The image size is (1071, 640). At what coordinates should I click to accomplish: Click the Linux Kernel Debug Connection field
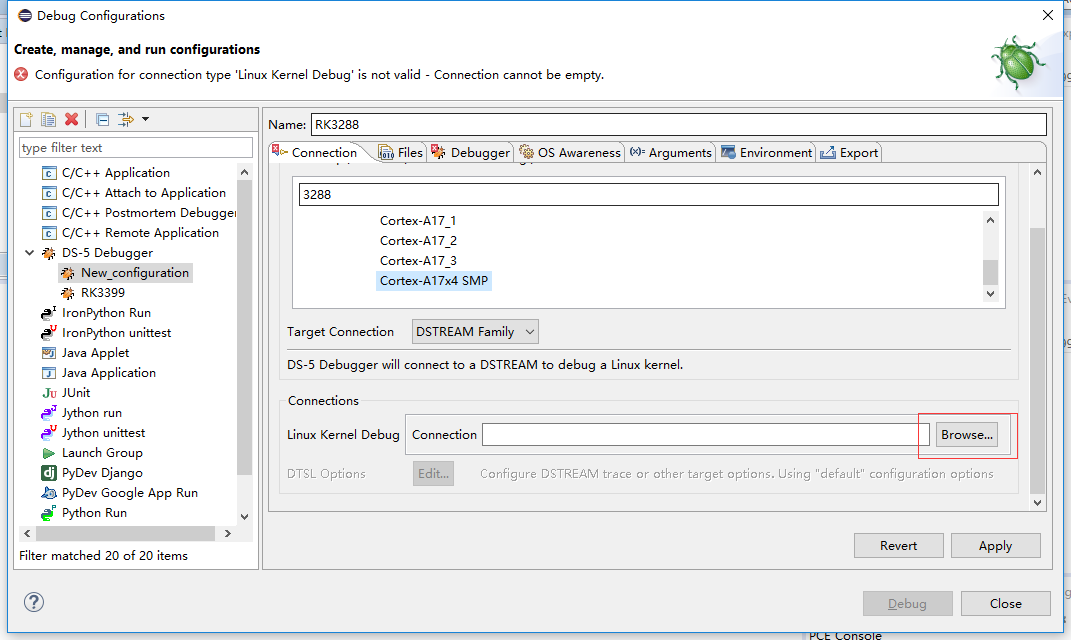tap(706, 434)
